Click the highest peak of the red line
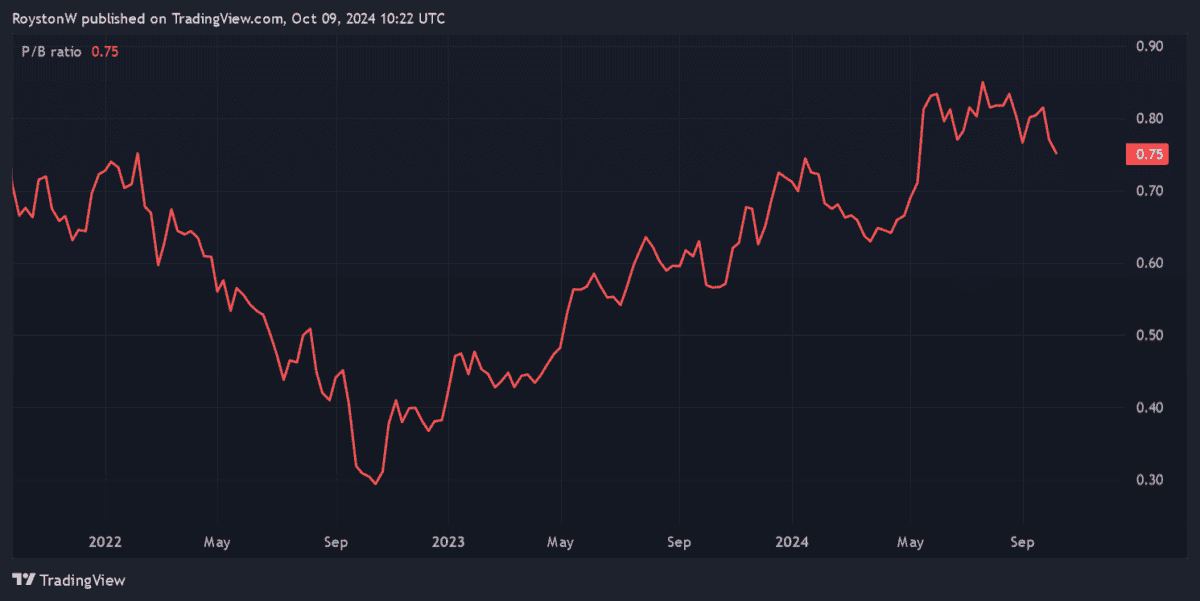Screen dimensions: 1200x601 pos(982,82)
